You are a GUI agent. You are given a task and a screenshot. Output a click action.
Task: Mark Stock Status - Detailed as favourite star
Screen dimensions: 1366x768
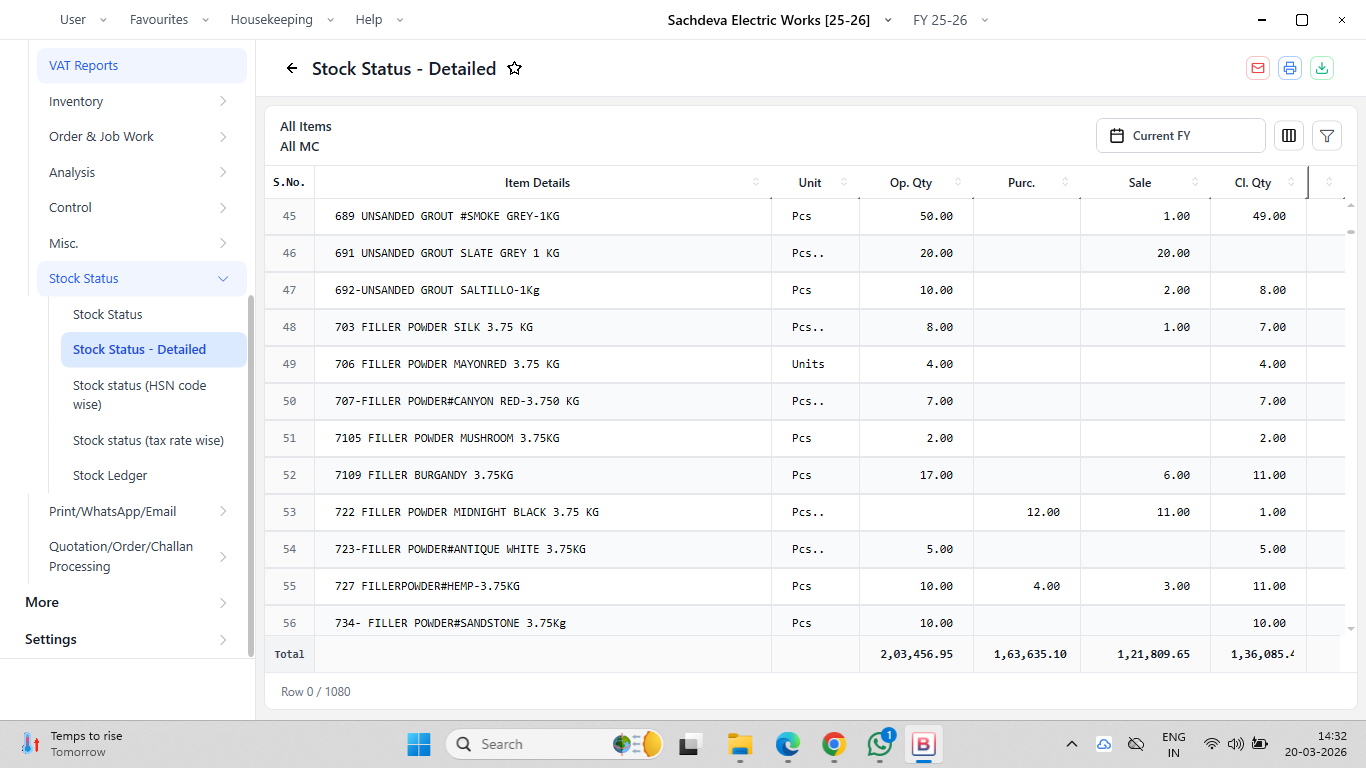pos(514,68)
